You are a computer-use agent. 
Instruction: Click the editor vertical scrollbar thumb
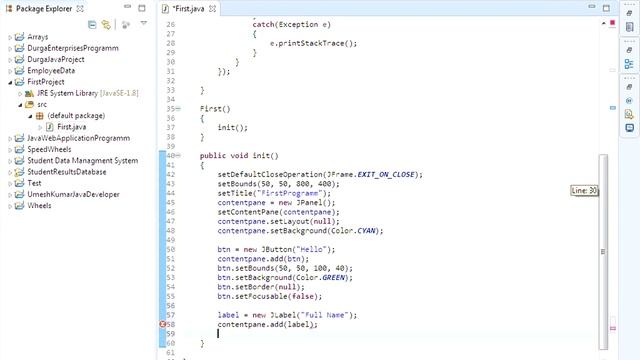click(603, 252)
